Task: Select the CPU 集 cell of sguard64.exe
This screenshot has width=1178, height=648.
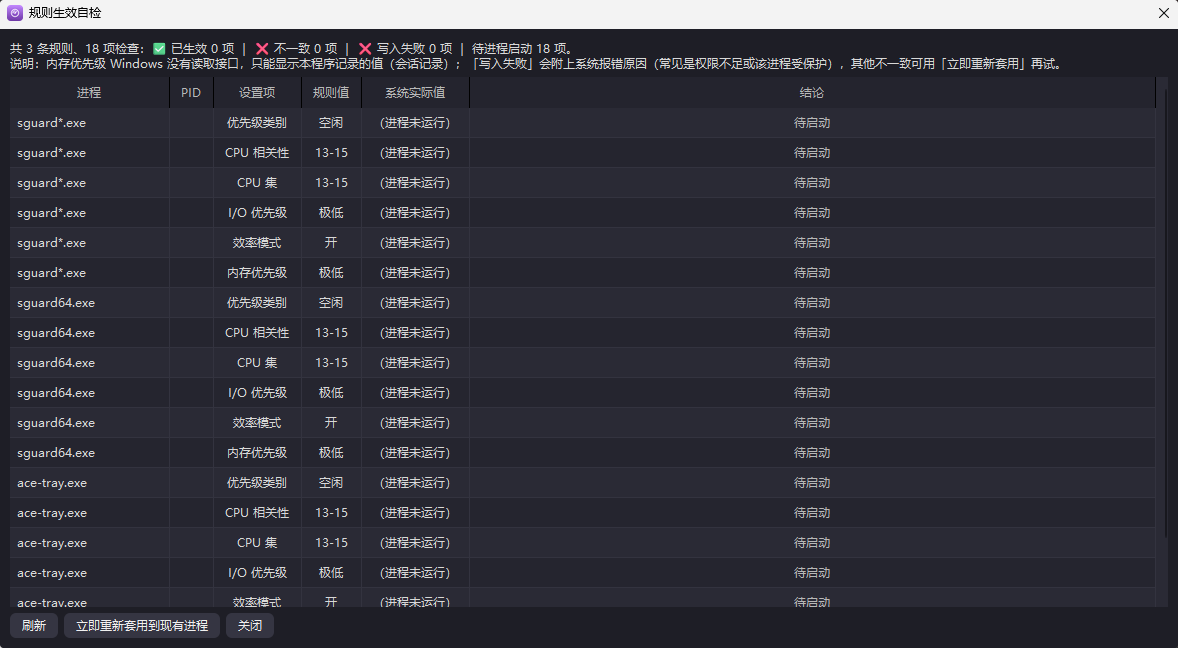Action: coord(257,363)
